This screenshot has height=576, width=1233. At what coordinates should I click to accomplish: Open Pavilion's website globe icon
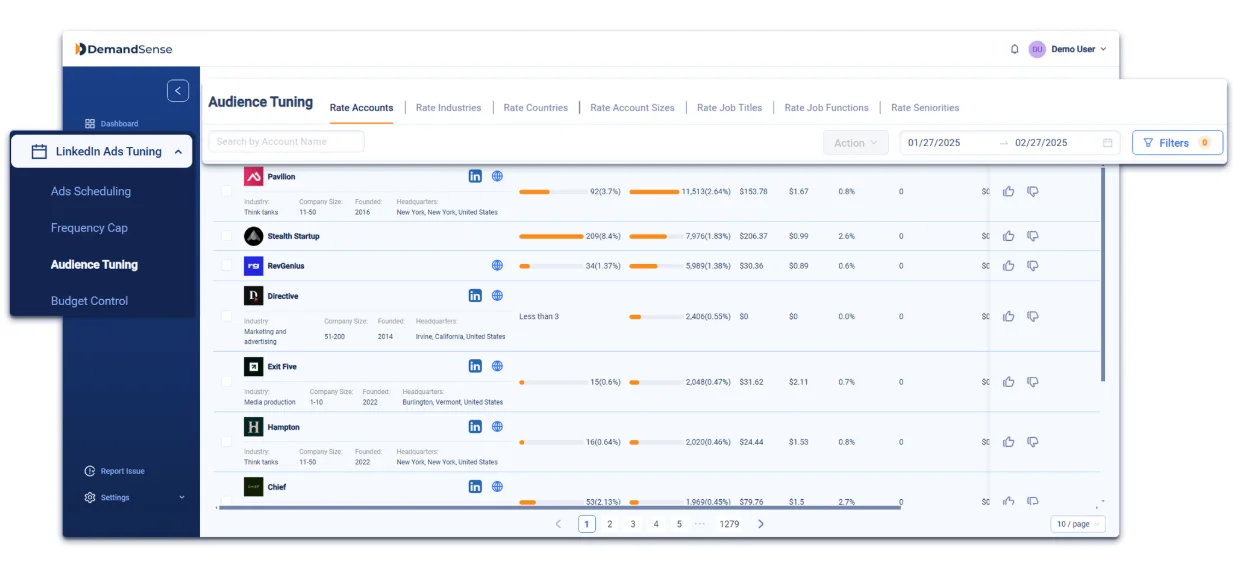(x=497, y=176)
